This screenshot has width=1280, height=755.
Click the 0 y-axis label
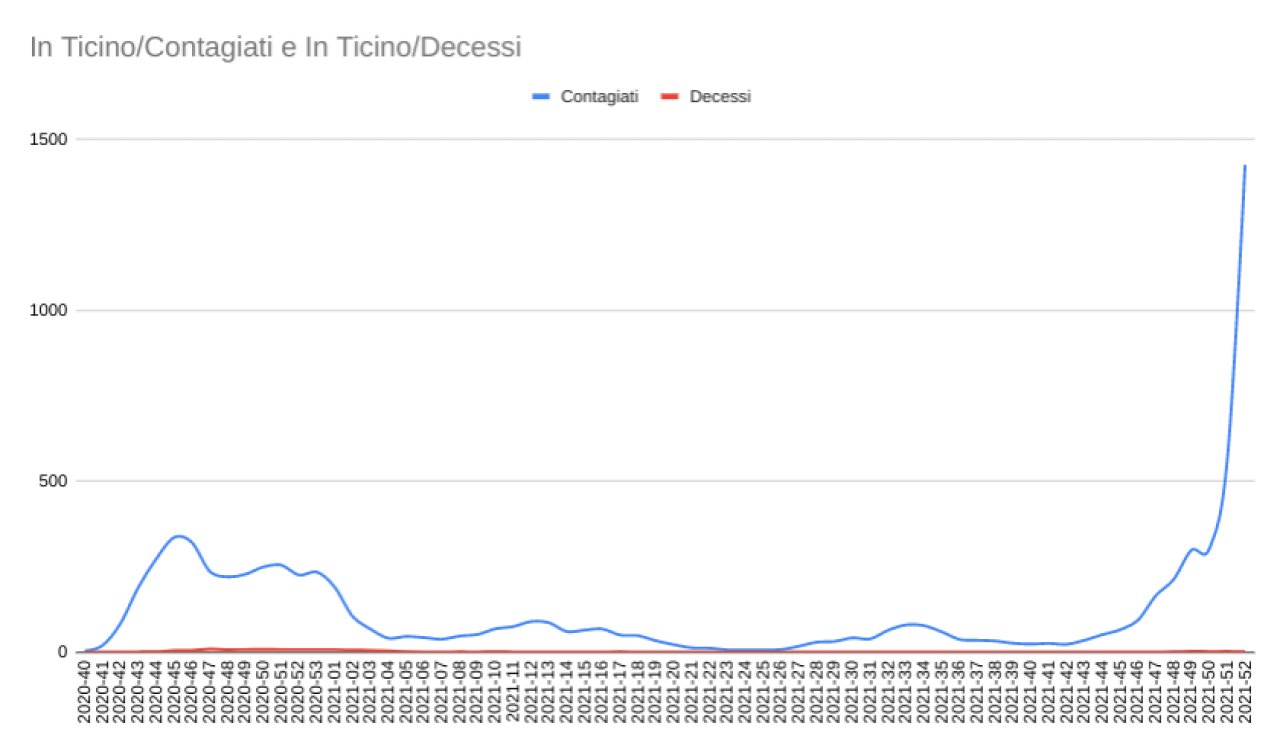pos(62,652)
